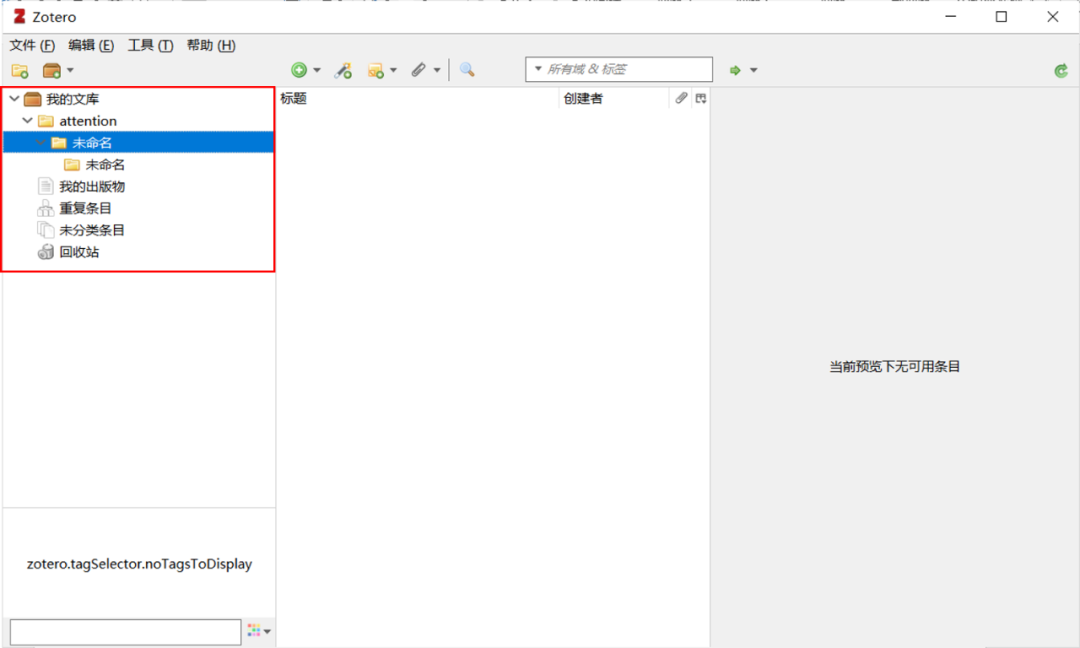Image resolution: width=1080 pixels, height=648 pixels.
Task: Open the Add Attachment dropdown arrow
Action: click(x=437, y=70)
